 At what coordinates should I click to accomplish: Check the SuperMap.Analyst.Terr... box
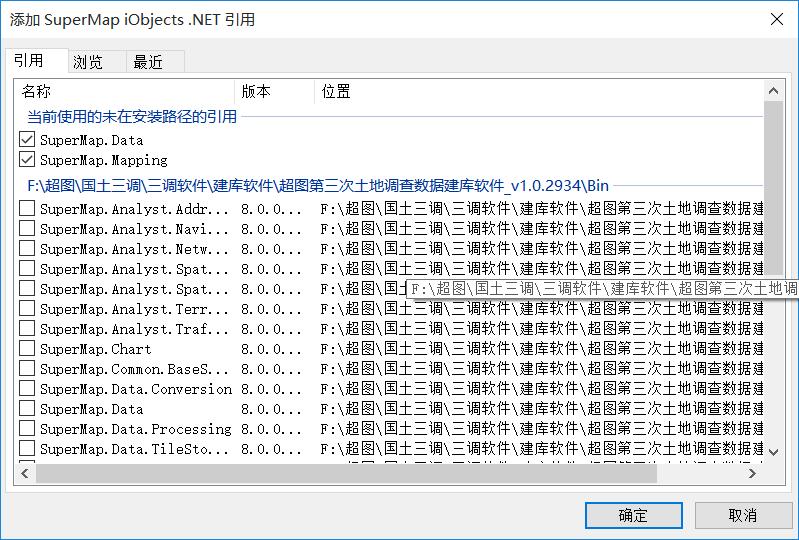click(x=27, y=309)
